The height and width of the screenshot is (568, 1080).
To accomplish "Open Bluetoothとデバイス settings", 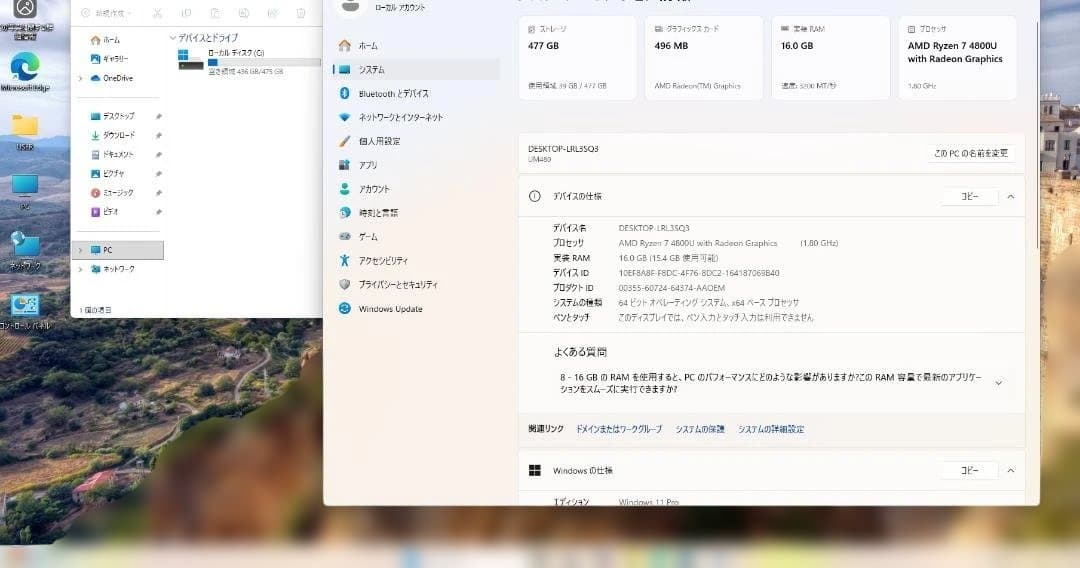I will click(416, 94).
